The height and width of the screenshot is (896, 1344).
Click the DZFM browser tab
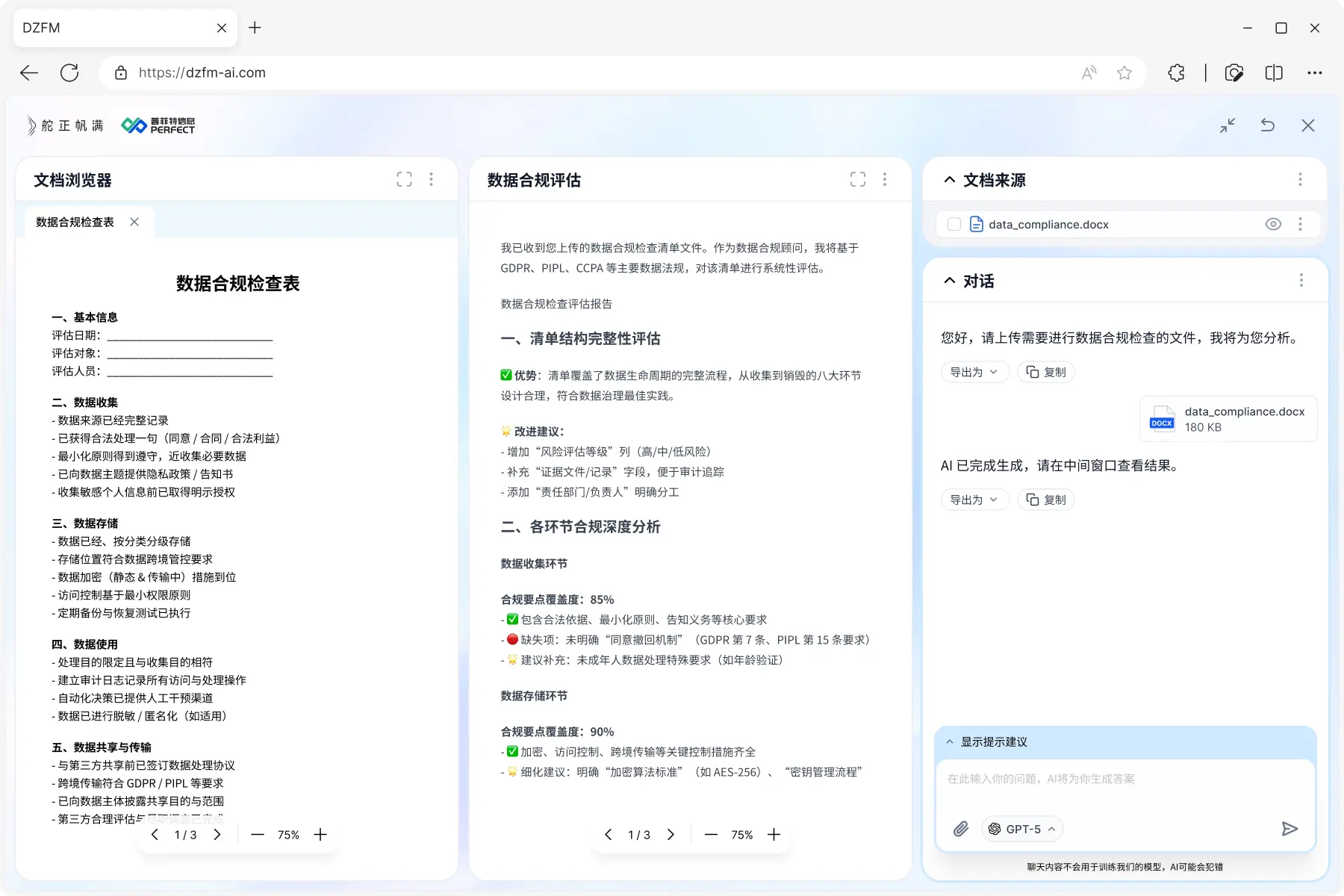pos(112,28)
